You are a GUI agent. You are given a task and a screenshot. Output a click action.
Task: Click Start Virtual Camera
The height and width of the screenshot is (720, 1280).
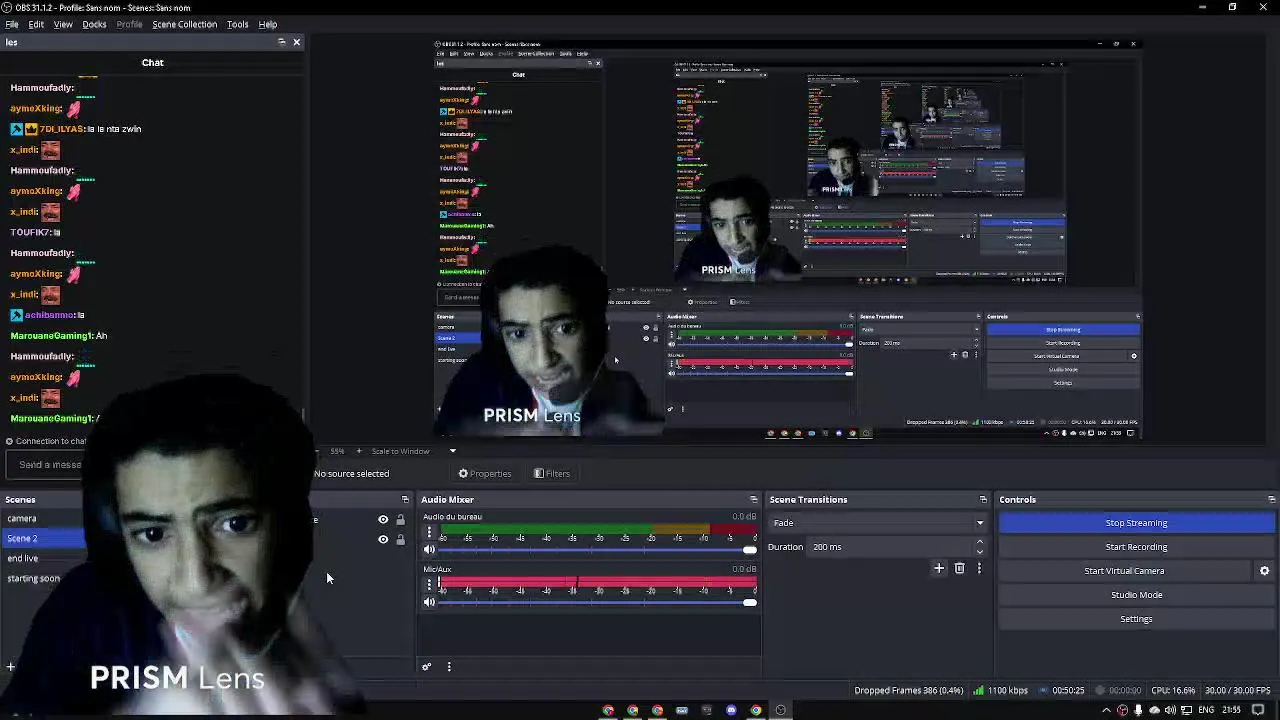tap(1124, 571)
